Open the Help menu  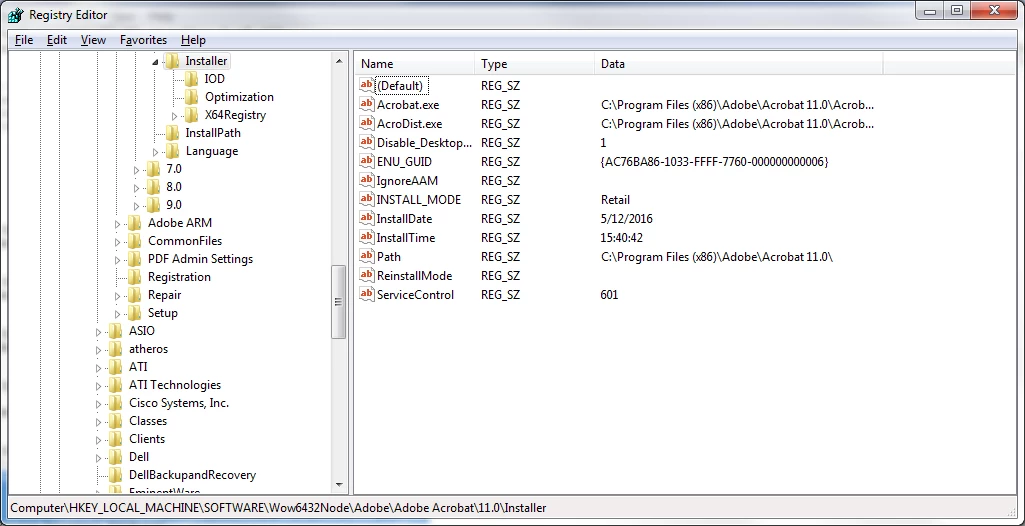point(193,40)
